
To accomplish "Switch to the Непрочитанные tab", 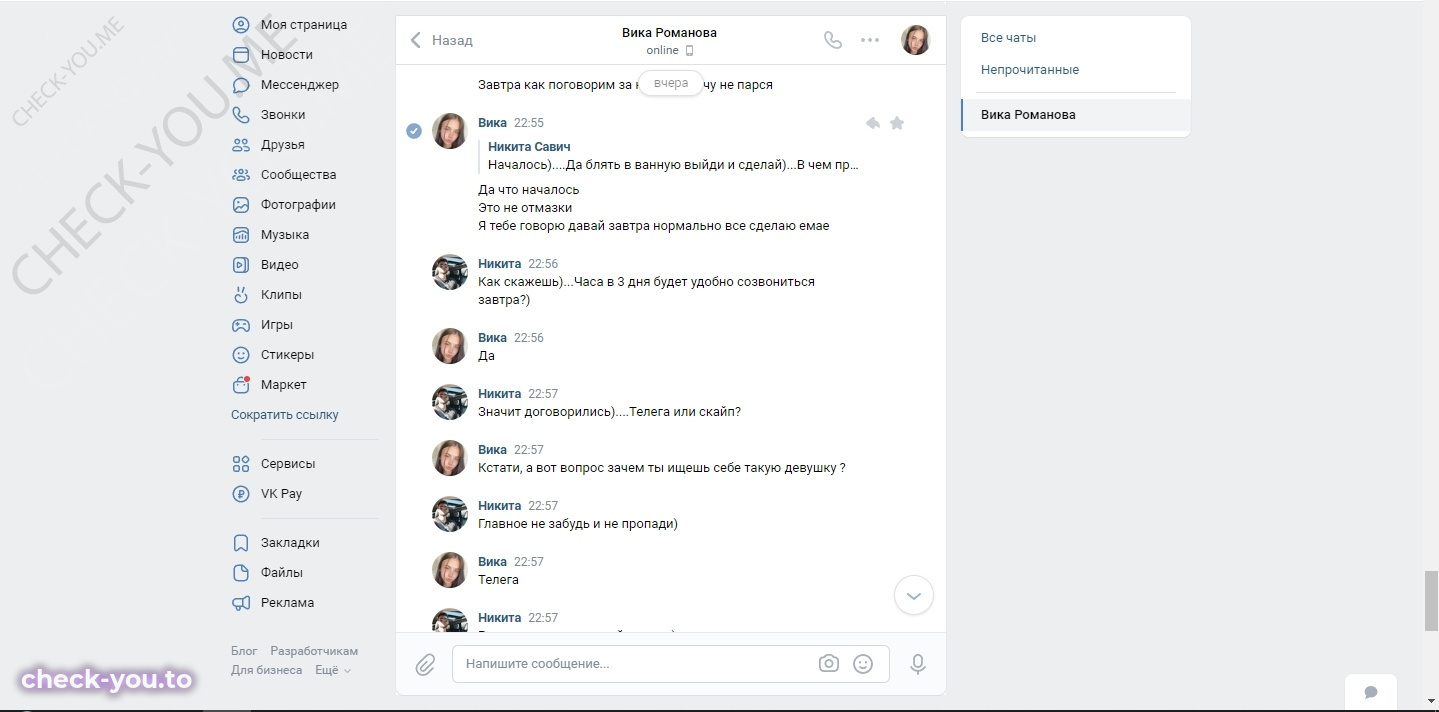I will point(1030,70).
